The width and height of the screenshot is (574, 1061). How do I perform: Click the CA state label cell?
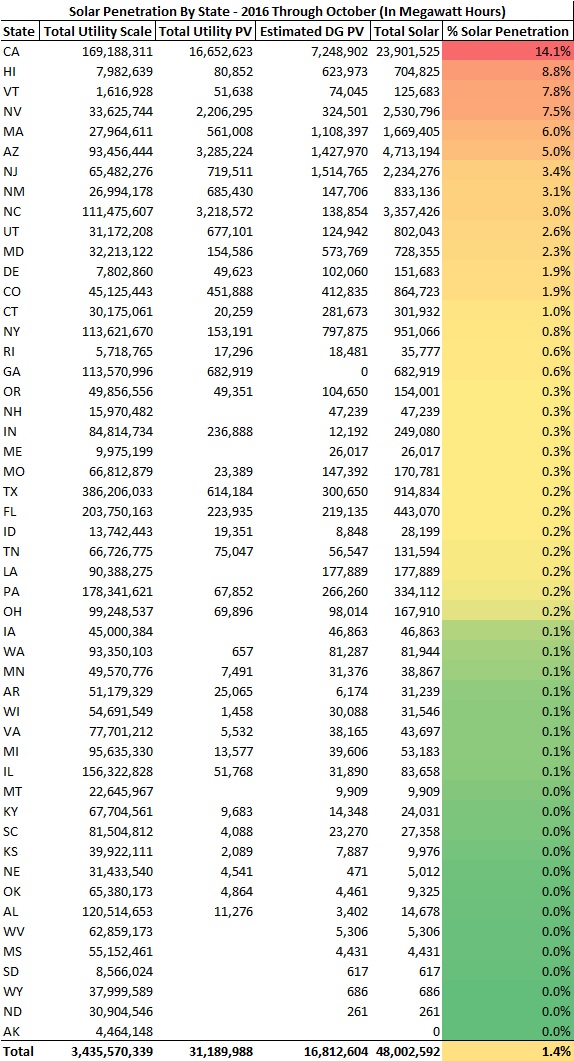[20, 51]
